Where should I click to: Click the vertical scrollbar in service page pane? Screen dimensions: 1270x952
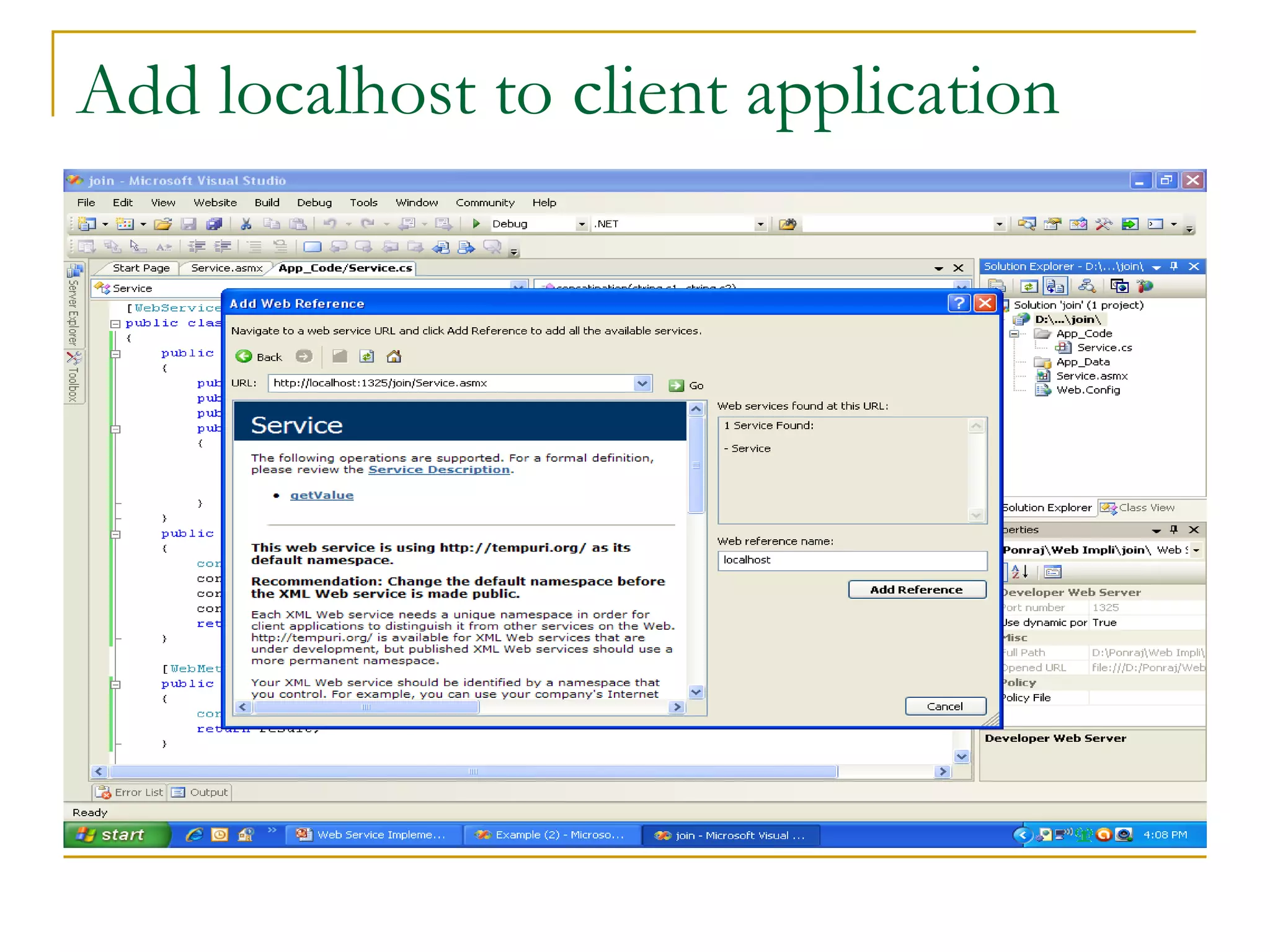(x=696, y=550)
